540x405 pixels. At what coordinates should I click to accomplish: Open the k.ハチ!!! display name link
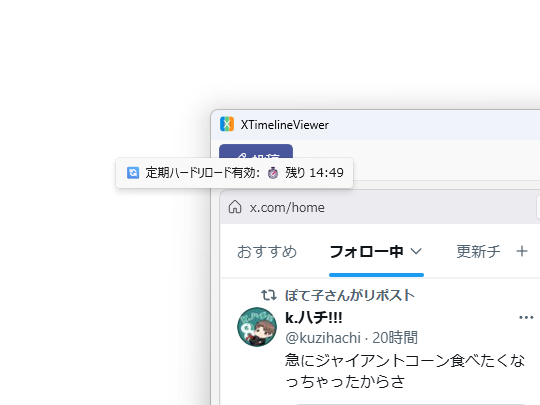314,318
